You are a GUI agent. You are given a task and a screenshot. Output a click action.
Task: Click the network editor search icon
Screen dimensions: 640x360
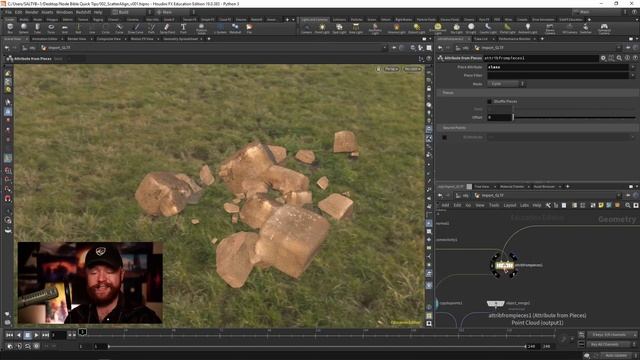(627, 205)
